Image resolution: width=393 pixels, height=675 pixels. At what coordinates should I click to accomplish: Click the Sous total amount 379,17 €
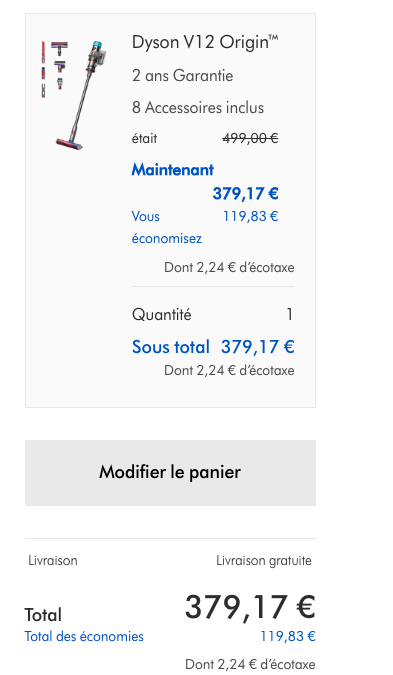click(257, 347)
